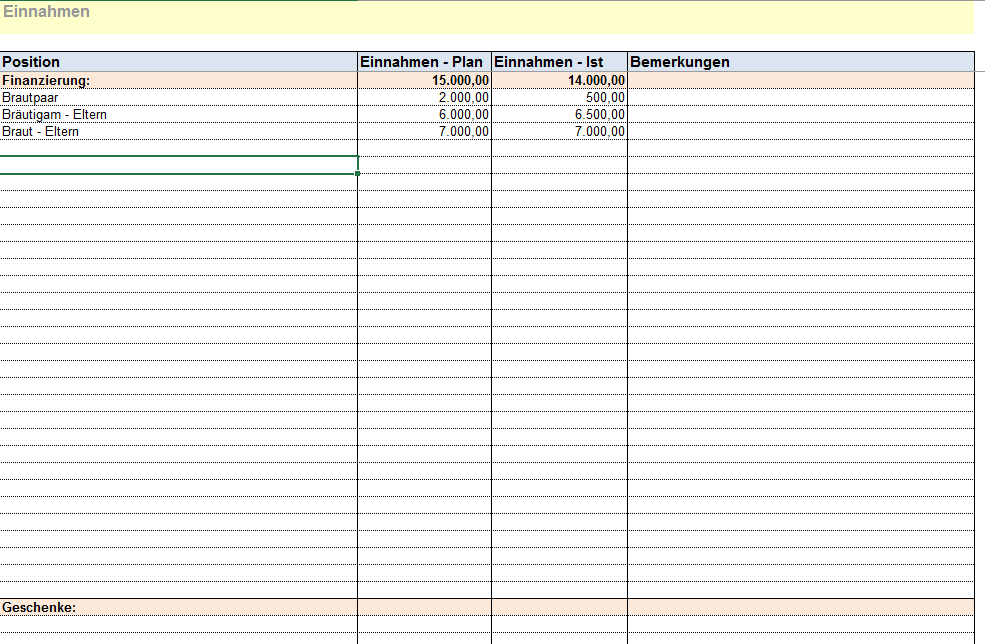Select the Einnahmen - Ist header cell
This screenshot has width=985, height=644.
pos(559,62)
